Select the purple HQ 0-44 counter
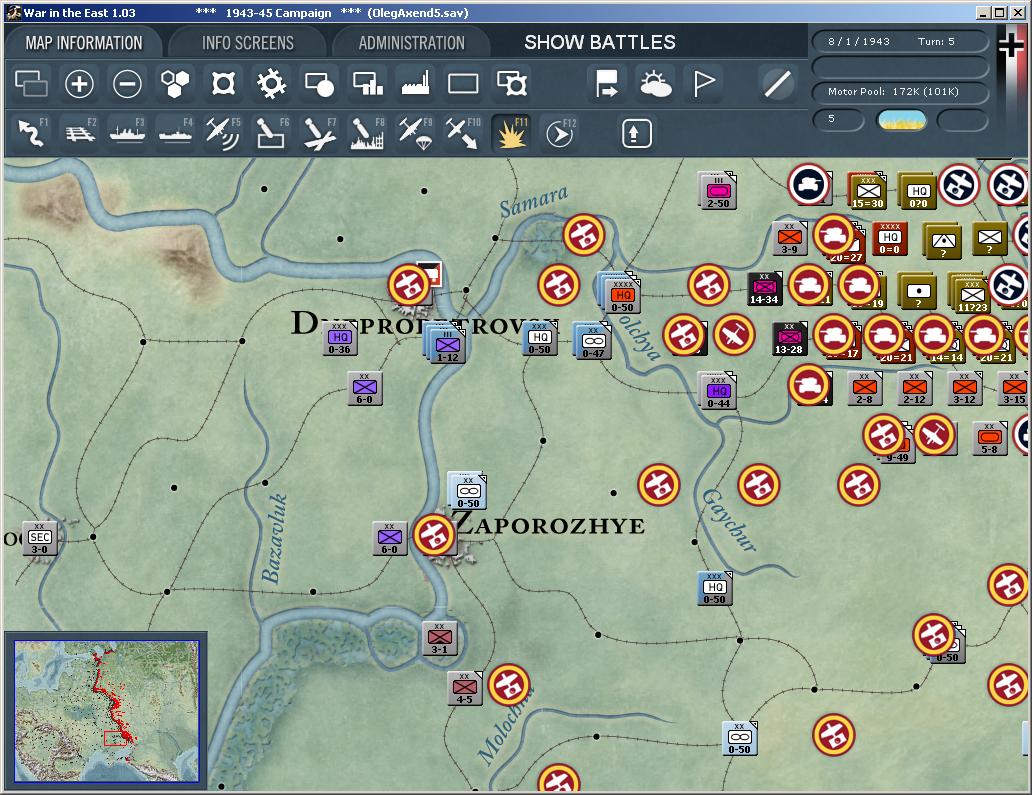The image size is (1032, 795). (718, 391)
